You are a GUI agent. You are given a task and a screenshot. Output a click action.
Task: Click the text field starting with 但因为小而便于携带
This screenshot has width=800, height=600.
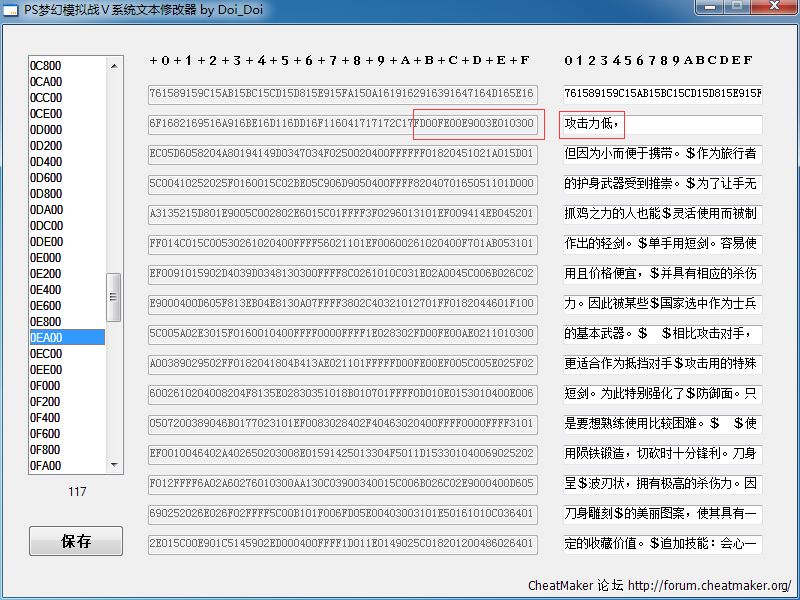coord(662,155)
